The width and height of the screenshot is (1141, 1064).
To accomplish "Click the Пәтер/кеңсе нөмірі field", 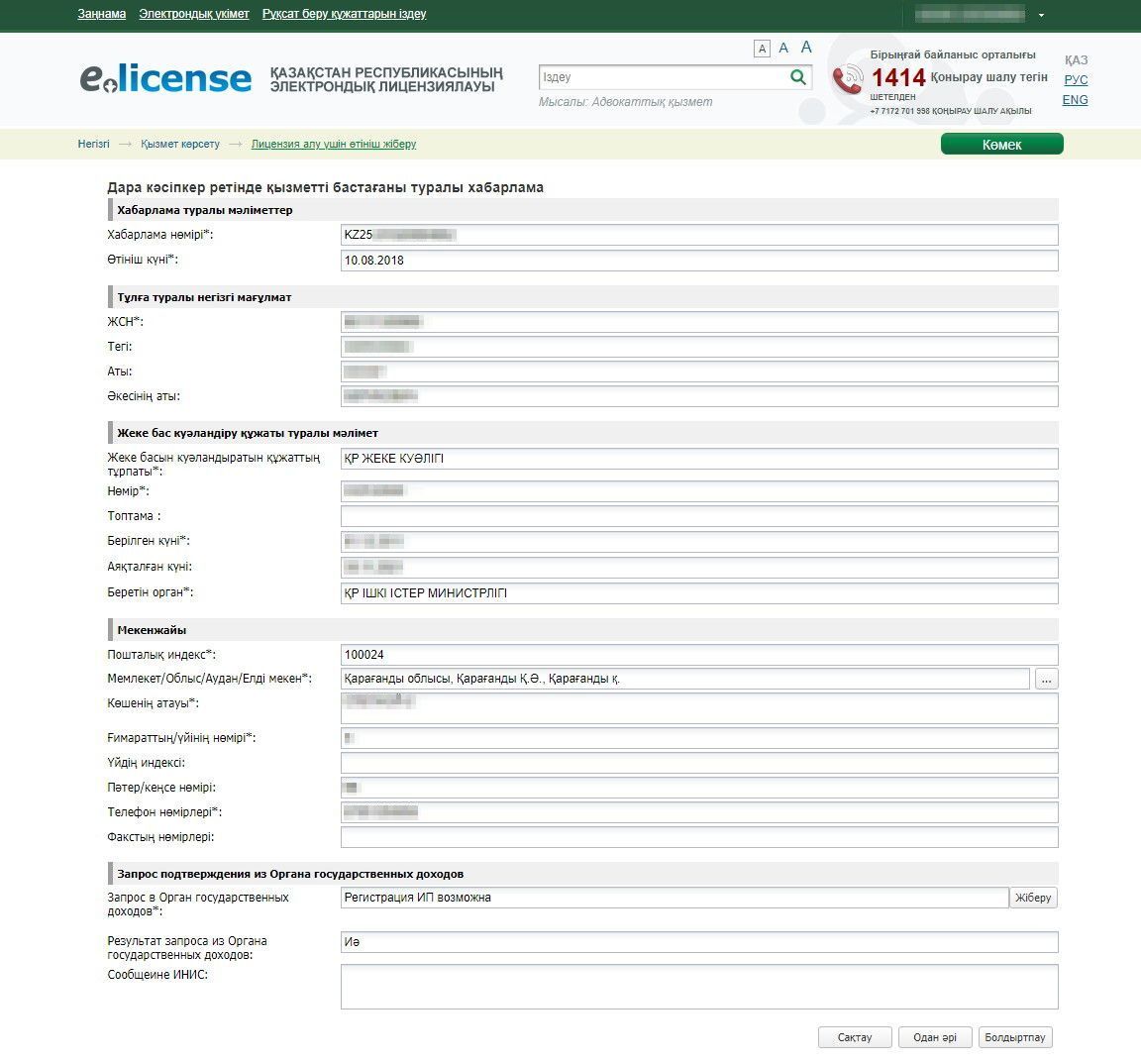I will click(699, 788).
